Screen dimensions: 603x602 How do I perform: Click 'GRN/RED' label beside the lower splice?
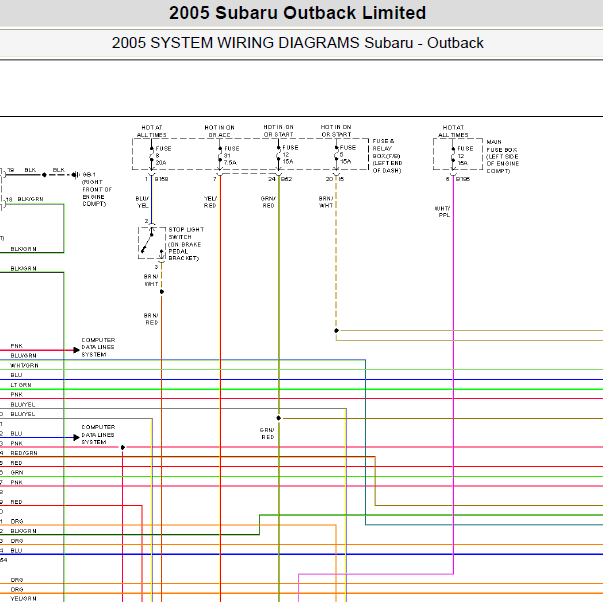point(267,434)
